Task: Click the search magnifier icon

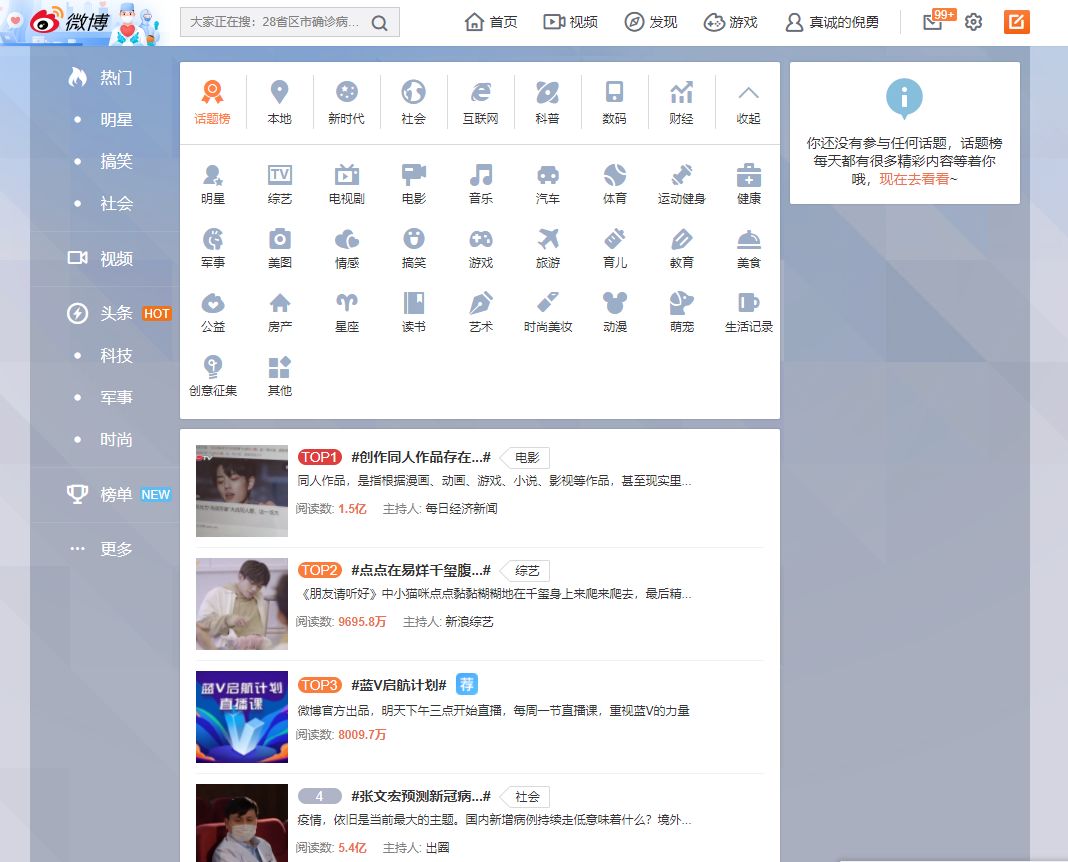Action: [379, 23]
